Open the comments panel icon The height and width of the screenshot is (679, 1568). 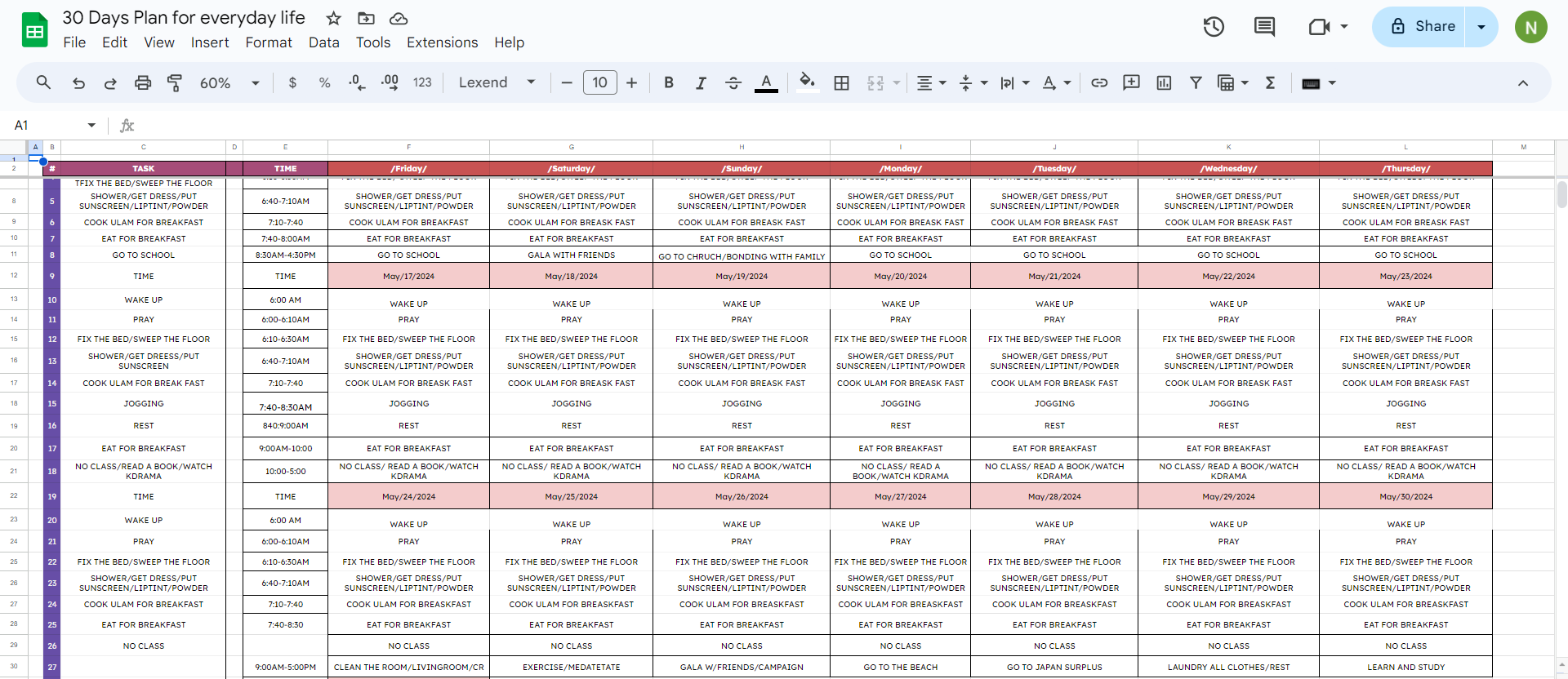coord(1264,27)
